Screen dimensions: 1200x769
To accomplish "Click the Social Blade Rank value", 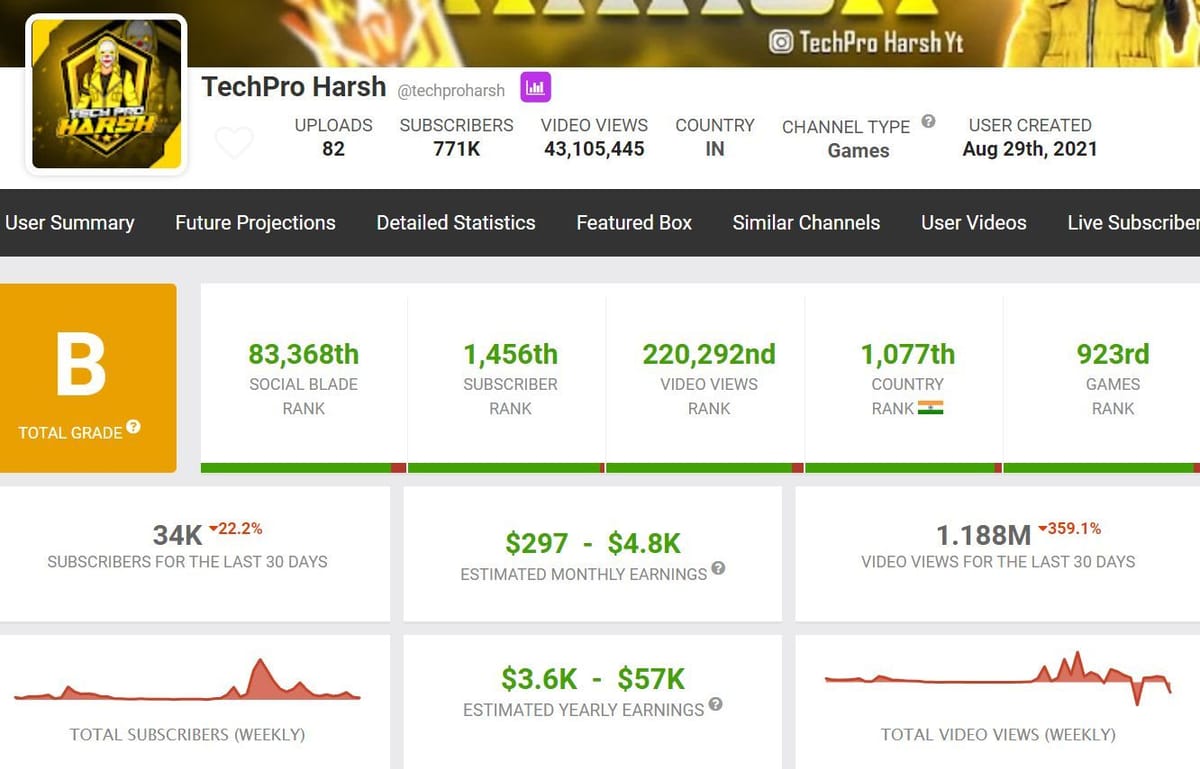I will [x=303, y=355].
